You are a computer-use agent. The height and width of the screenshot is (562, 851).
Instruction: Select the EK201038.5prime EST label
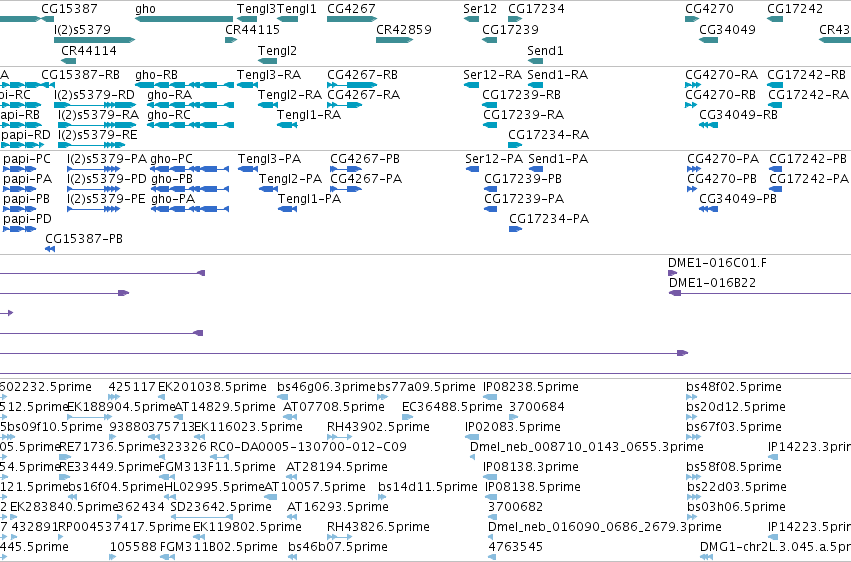pos(212,387)
